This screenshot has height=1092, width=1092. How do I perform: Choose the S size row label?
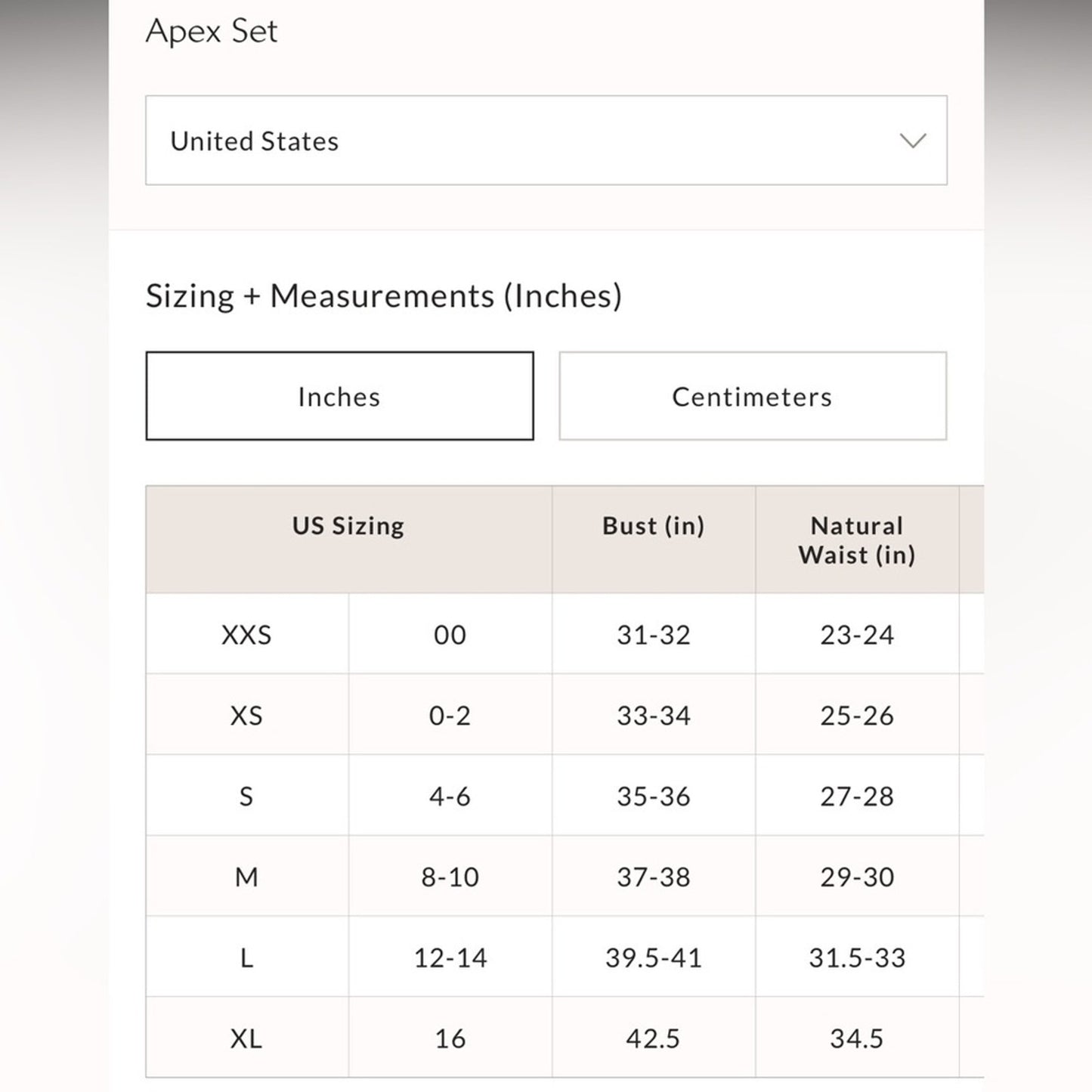[x=246, y=797]
